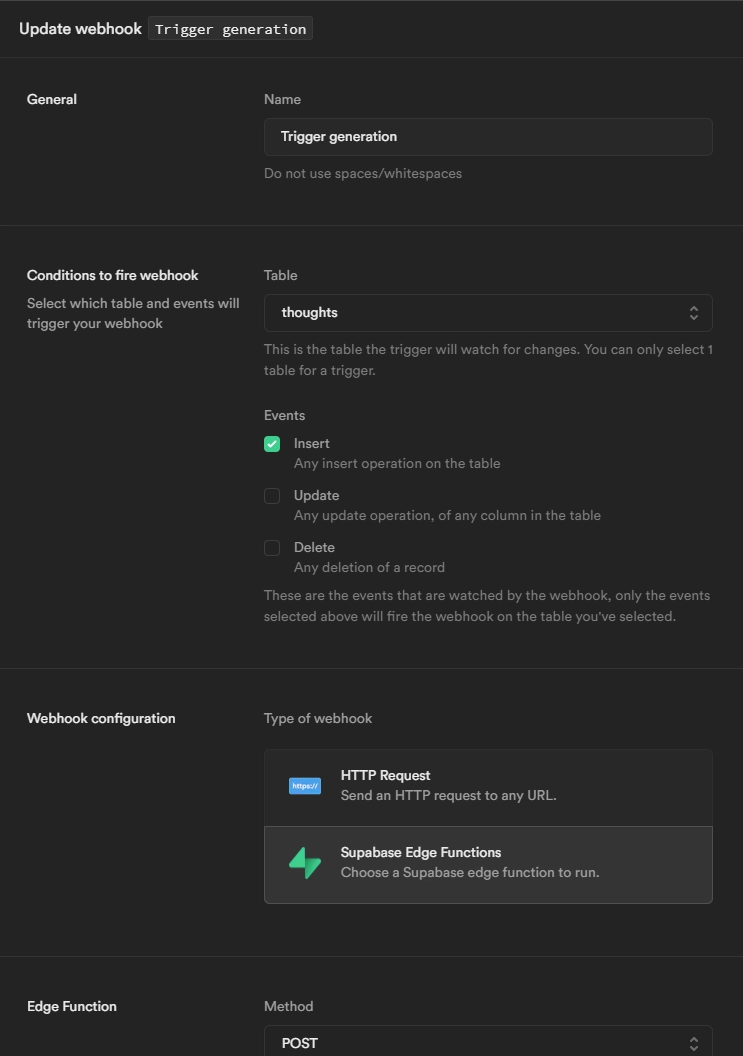Click the Supabase lightning bolt icon
The image size is (743, 1056).
(x=304, y=863)
